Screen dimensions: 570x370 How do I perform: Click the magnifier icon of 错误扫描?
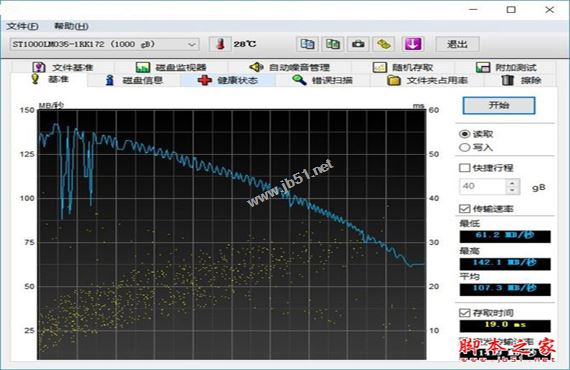pyautogui.click(x=299, y=80)
